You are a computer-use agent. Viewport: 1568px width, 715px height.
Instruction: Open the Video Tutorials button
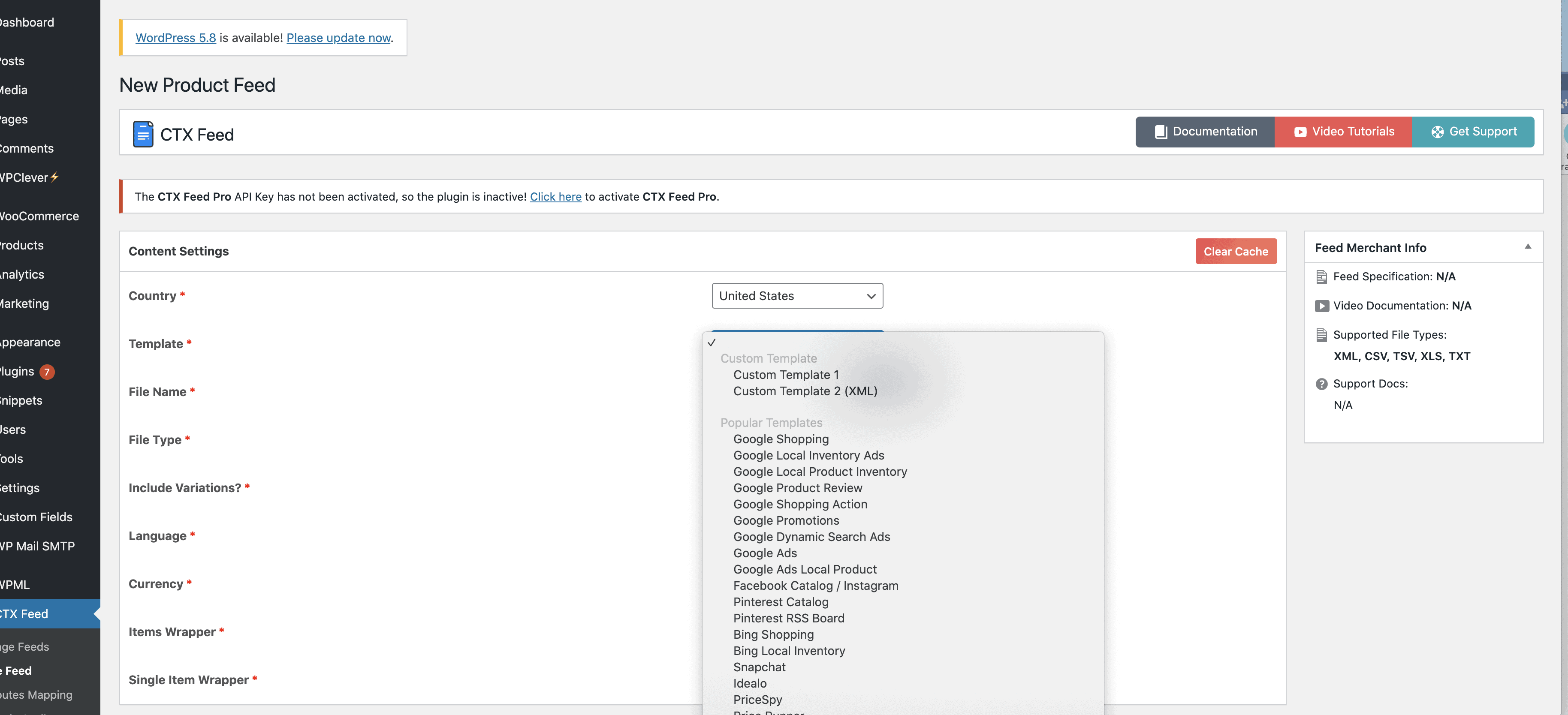pos(1343,132)
